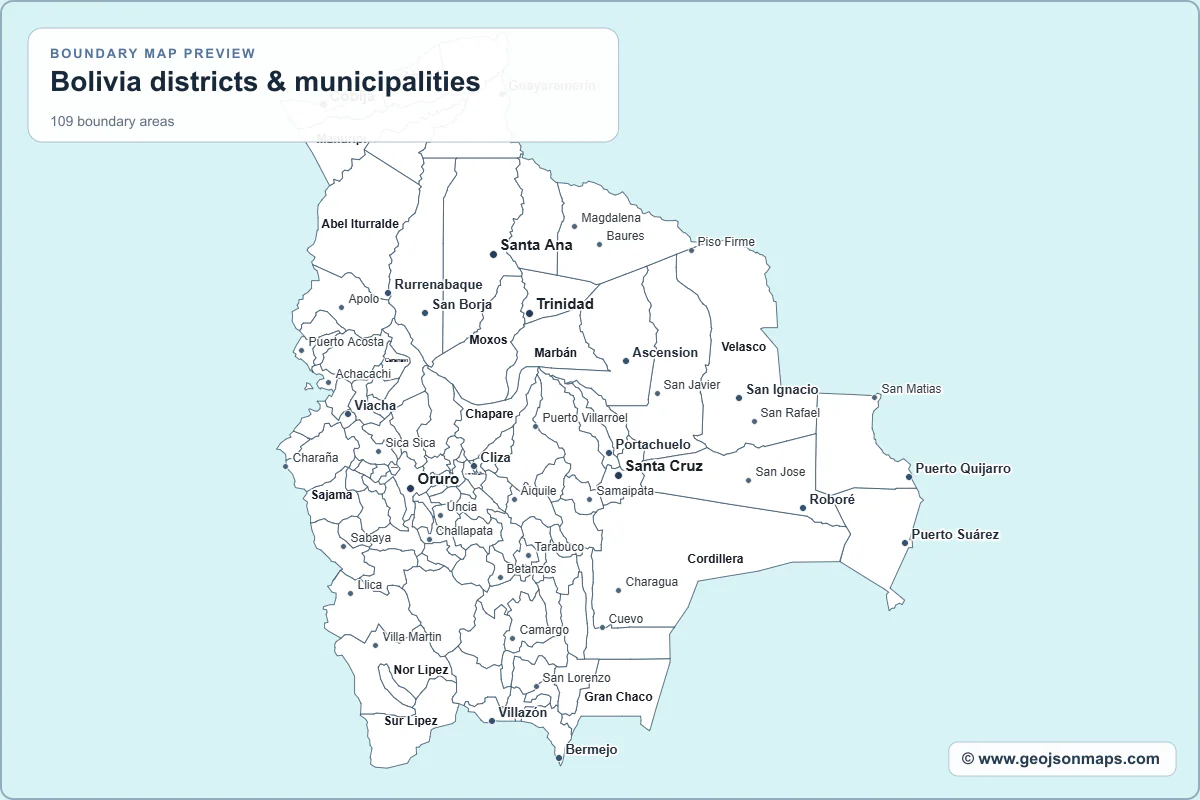Select the Santa Ana label

(x=536, y=245)
